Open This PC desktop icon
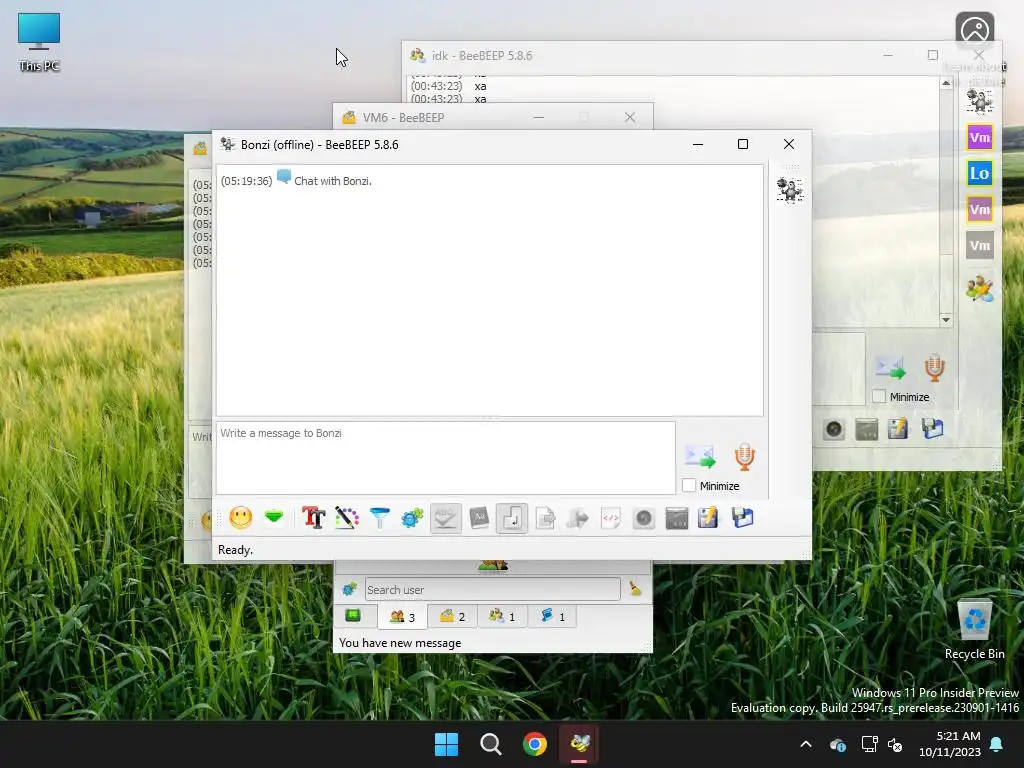This screenshot has height=768, width=1024. pyautogui.click(x=39, y=42)
